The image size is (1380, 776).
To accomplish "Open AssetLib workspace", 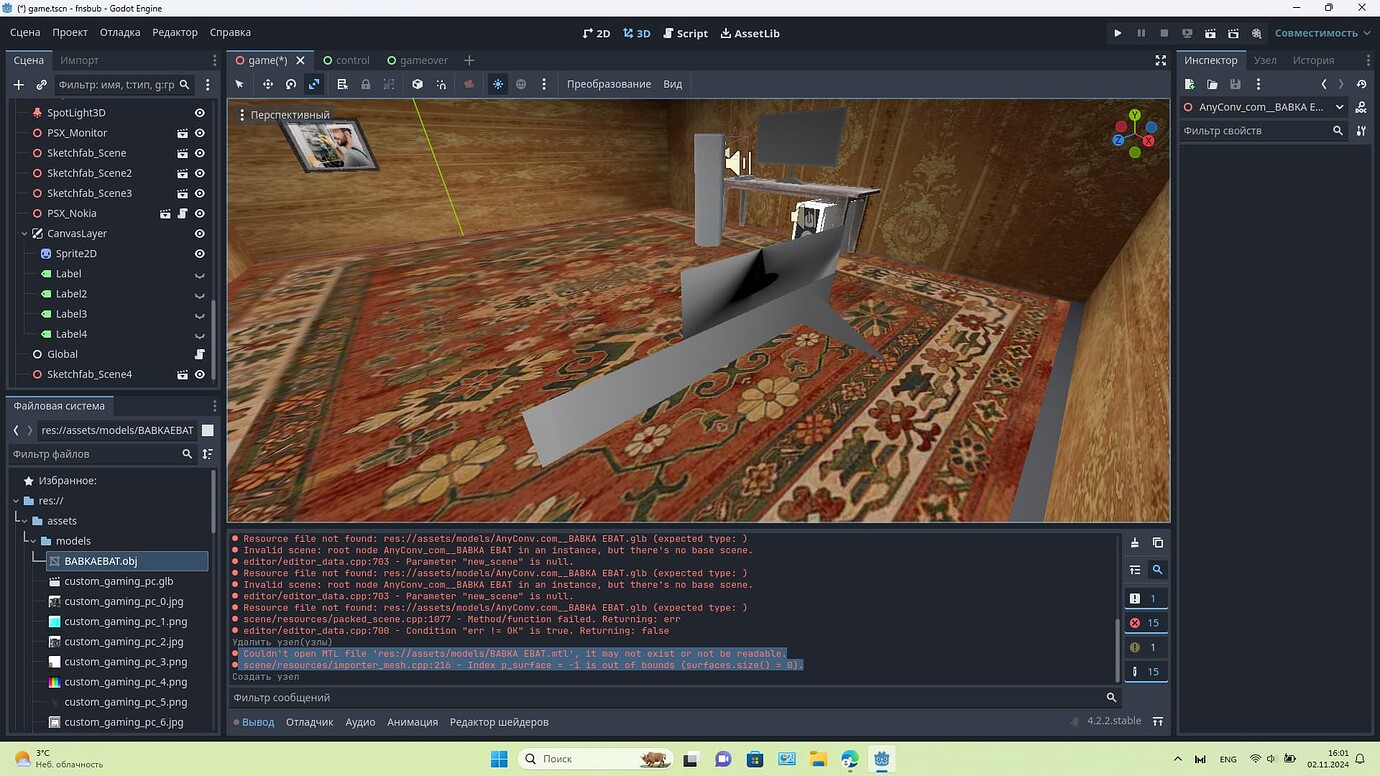I will click(x=750, y=33).
